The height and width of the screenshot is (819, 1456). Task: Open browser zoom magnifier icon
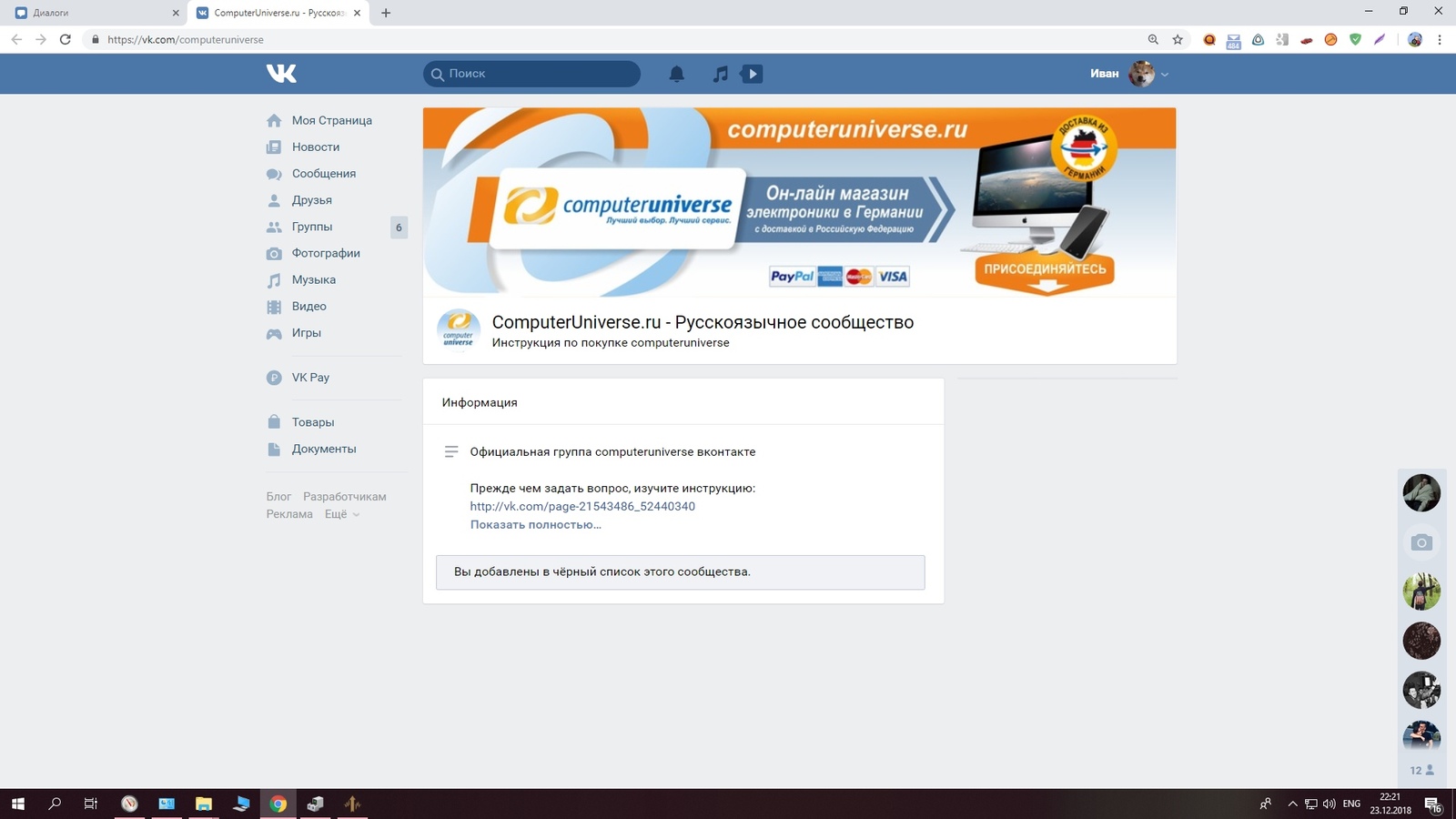coord(1153,39)
